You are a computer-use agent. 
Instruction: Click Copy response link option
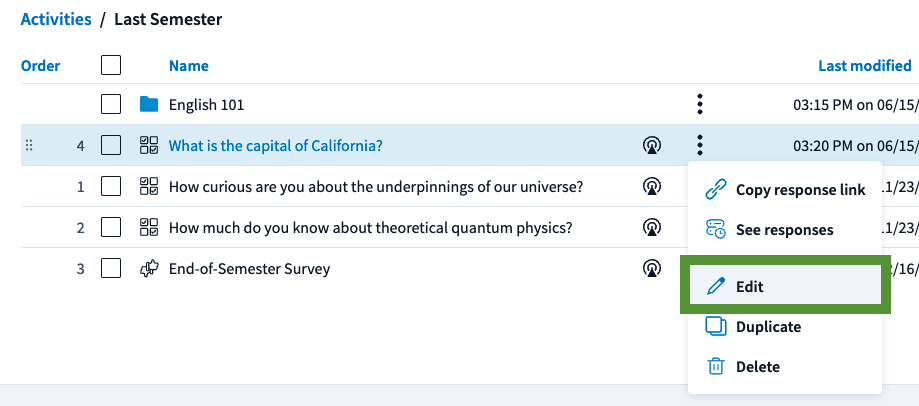tap(785, 190)
